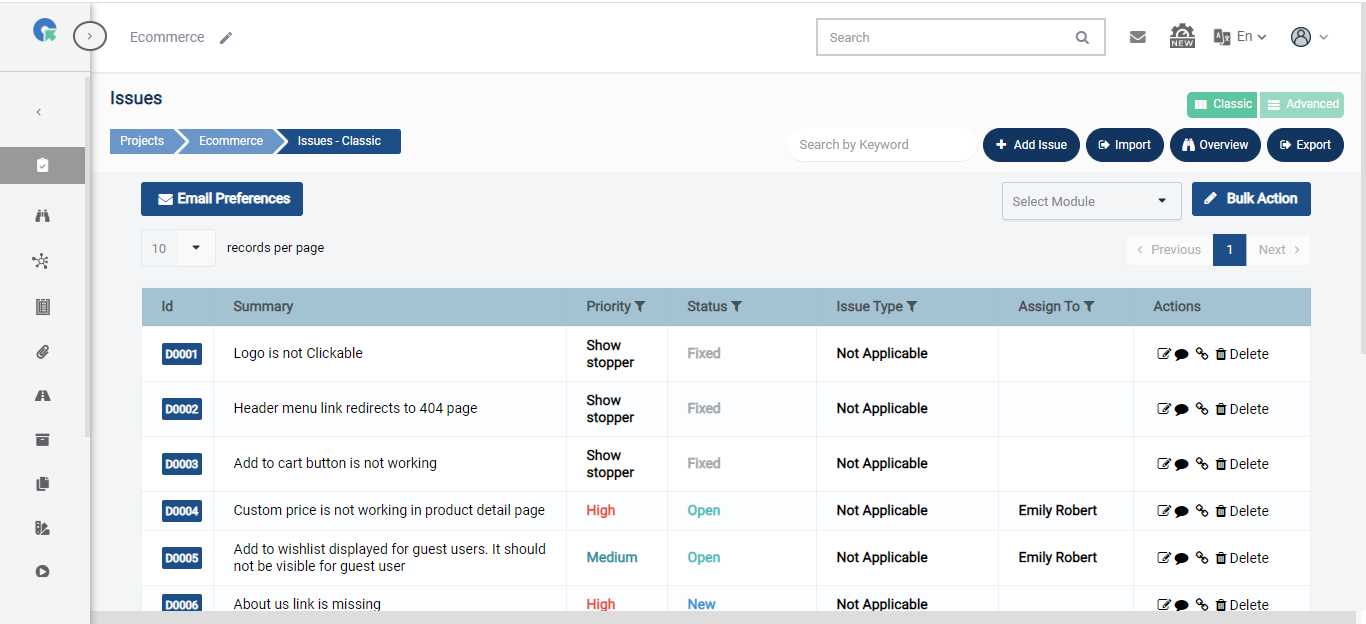
Task: Edit issue D0004 with the edit icon
Action: tap(1164, 511)
